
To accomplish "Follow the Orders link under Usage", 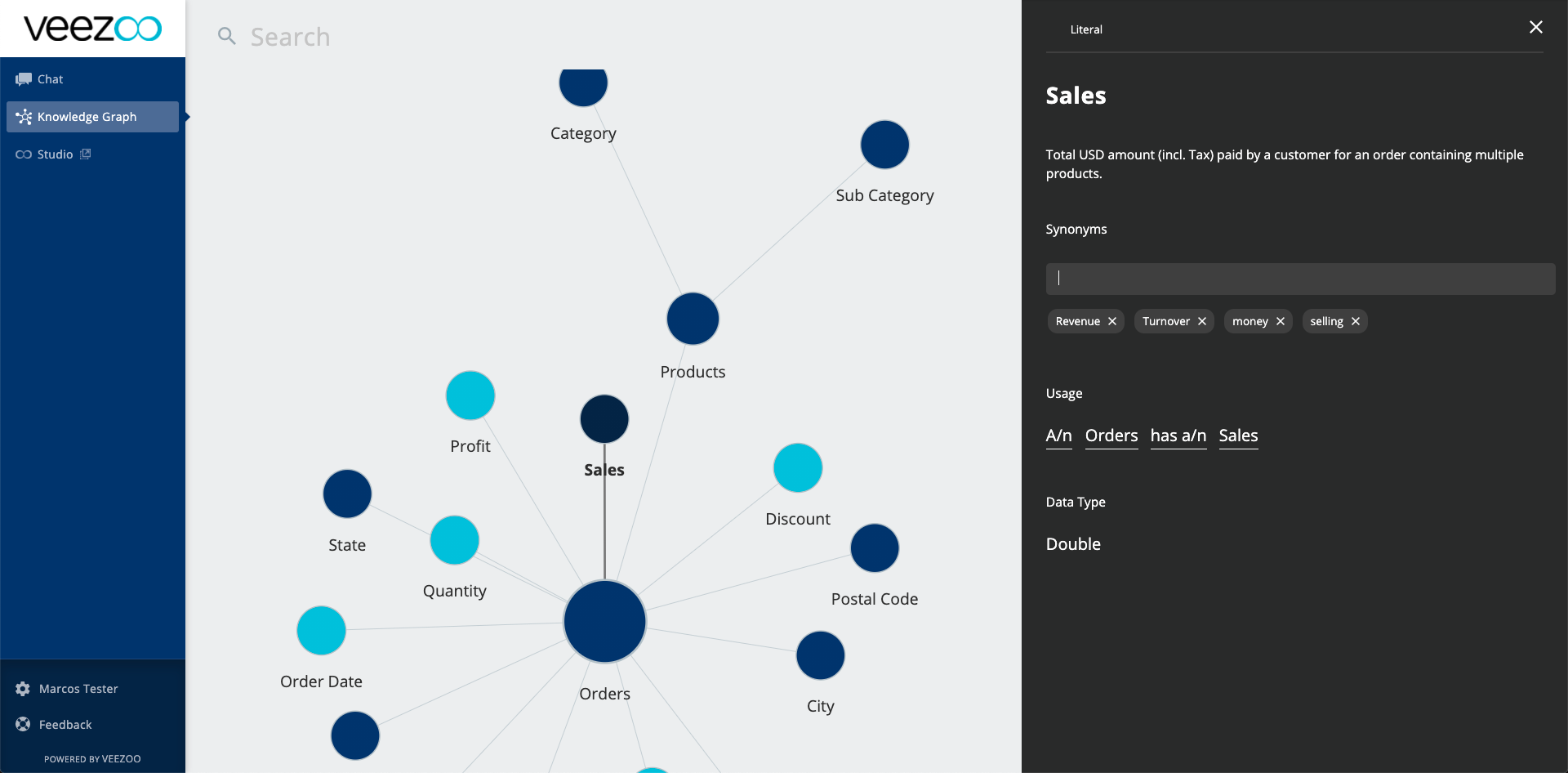I will coord(1111,436).
